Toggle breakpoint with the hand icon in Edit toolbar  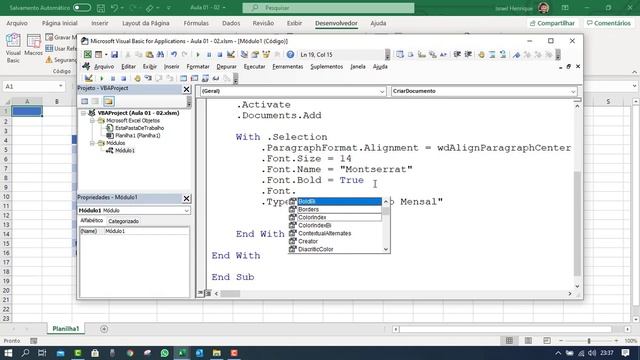click(x=482, y=54)
